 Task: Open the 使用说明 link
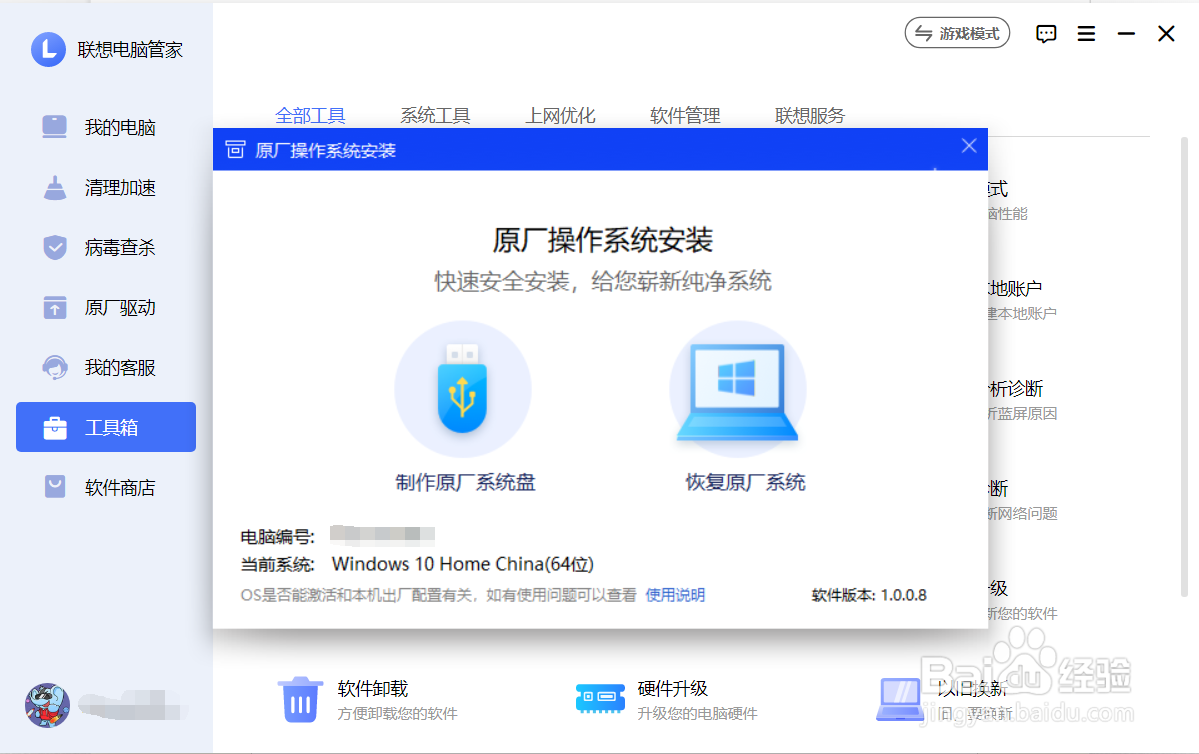675,595
